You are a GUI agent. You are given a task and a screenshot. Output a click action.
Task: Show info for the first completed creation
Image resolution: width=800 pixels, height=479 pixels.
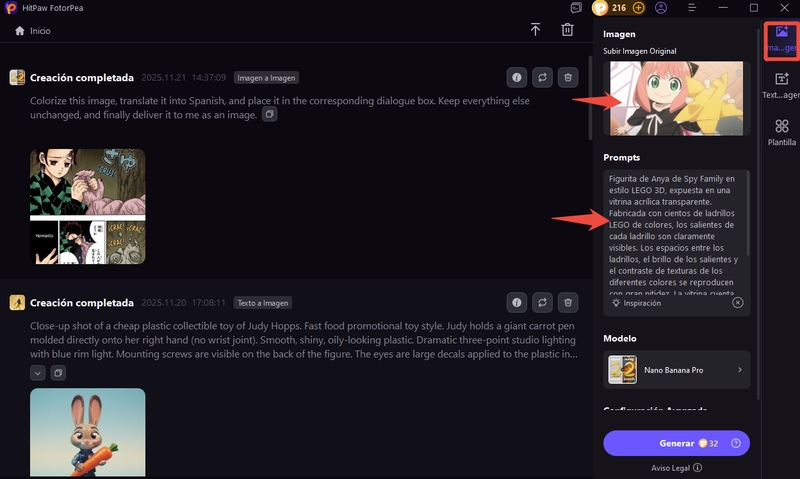coord(517,77)
